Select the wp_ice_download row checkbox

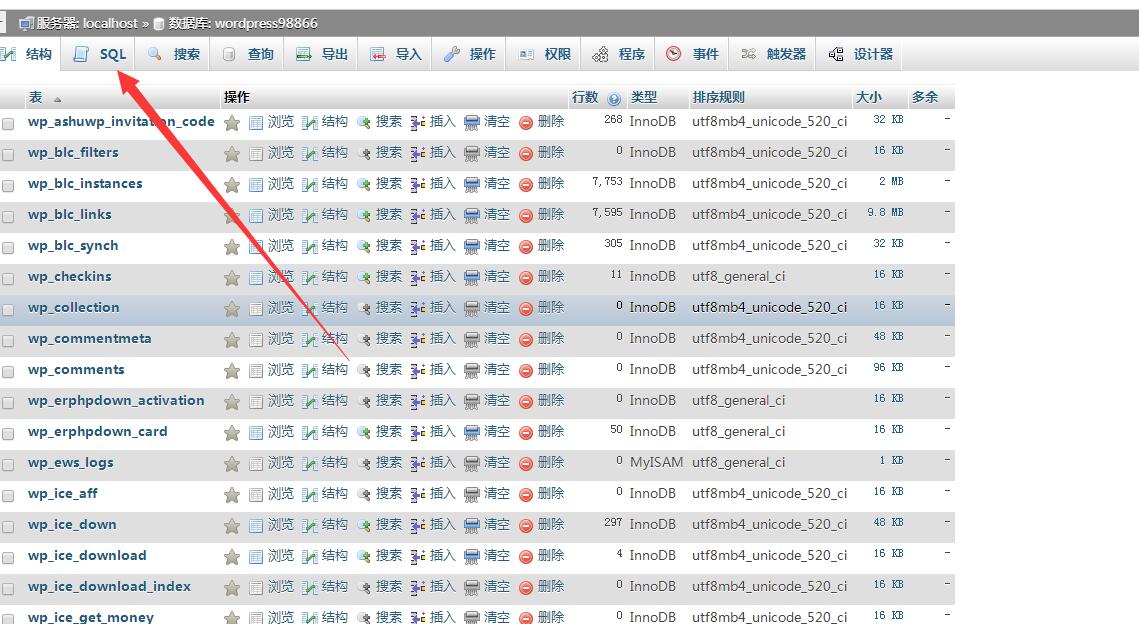tap(9, 558)
